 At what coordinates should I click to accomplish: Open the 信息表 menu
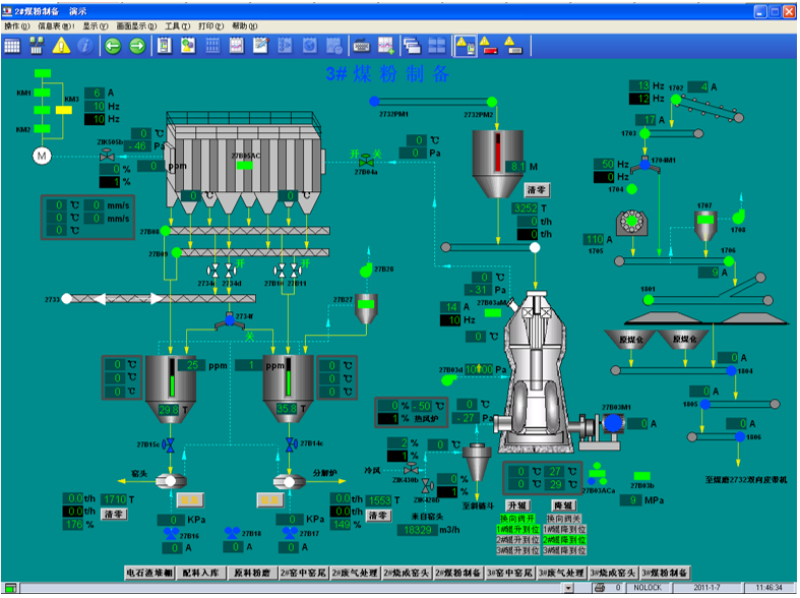pos(56,26)
